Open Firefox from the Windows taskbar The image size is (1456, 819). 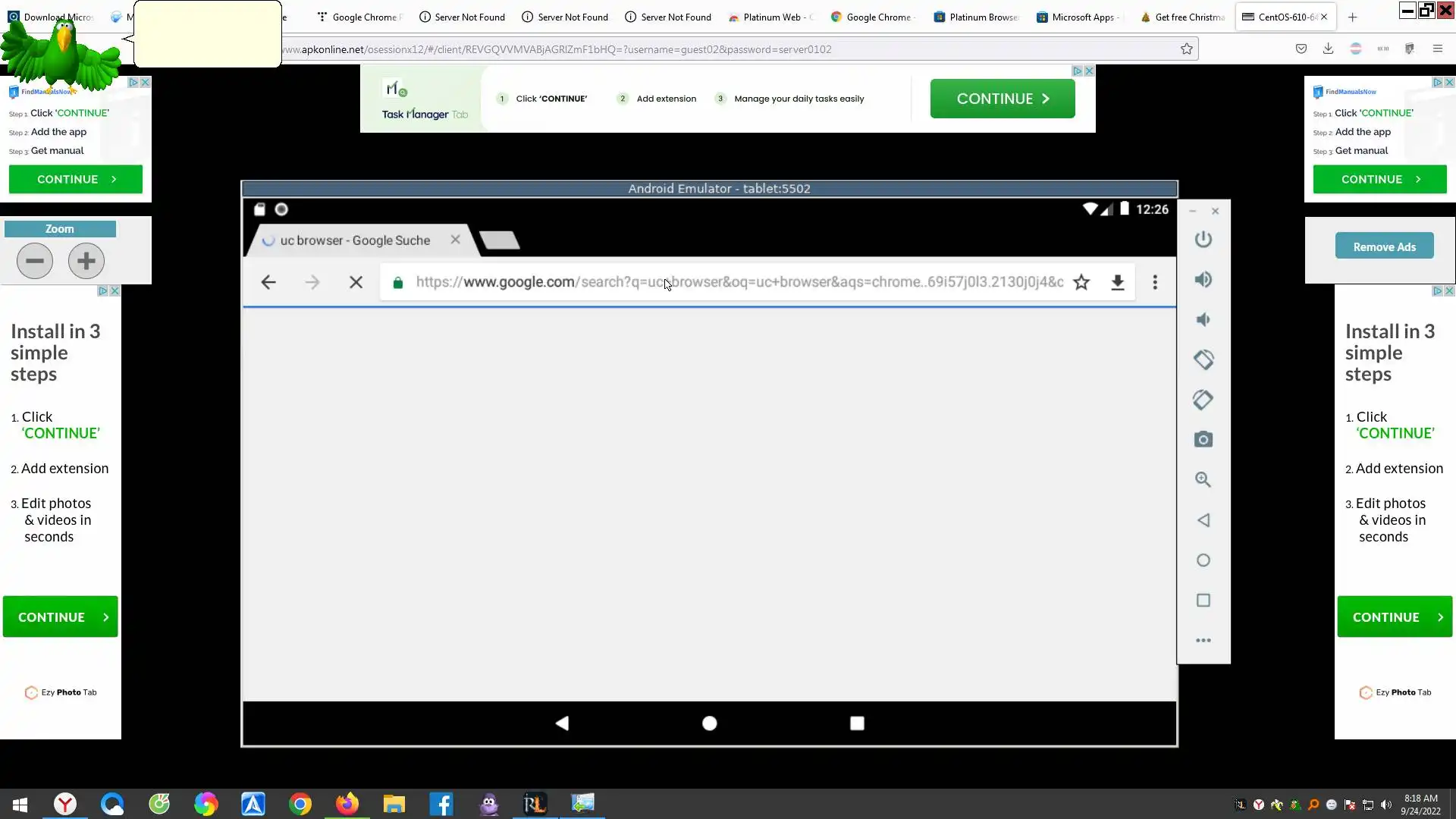(347, 804)
